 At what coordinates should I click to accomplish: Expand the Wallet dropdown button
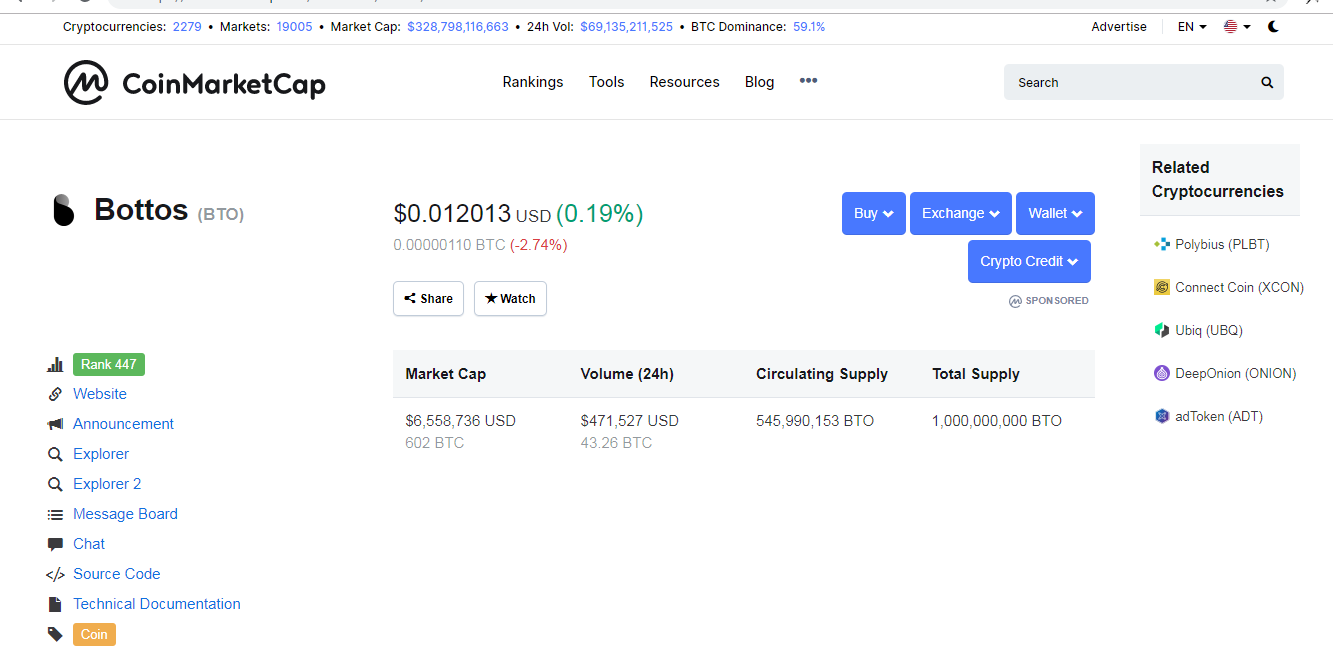tap(1055, 213)
